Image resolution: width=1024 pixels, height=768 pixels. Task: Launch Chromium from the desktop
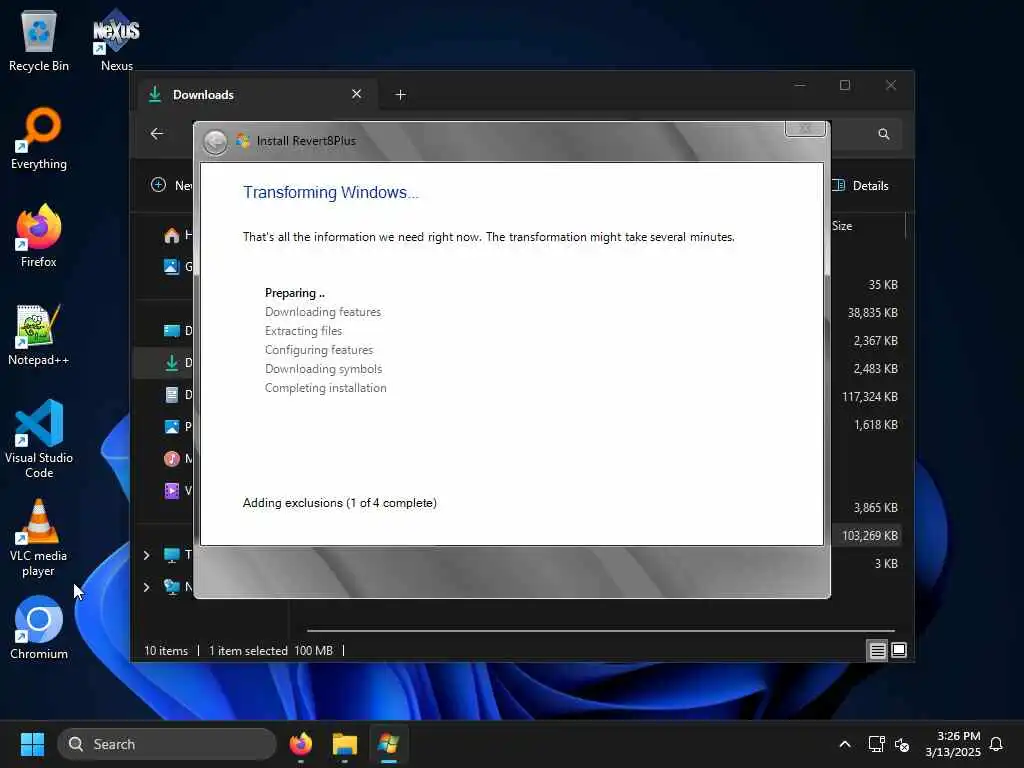click(x=39, y=628)
